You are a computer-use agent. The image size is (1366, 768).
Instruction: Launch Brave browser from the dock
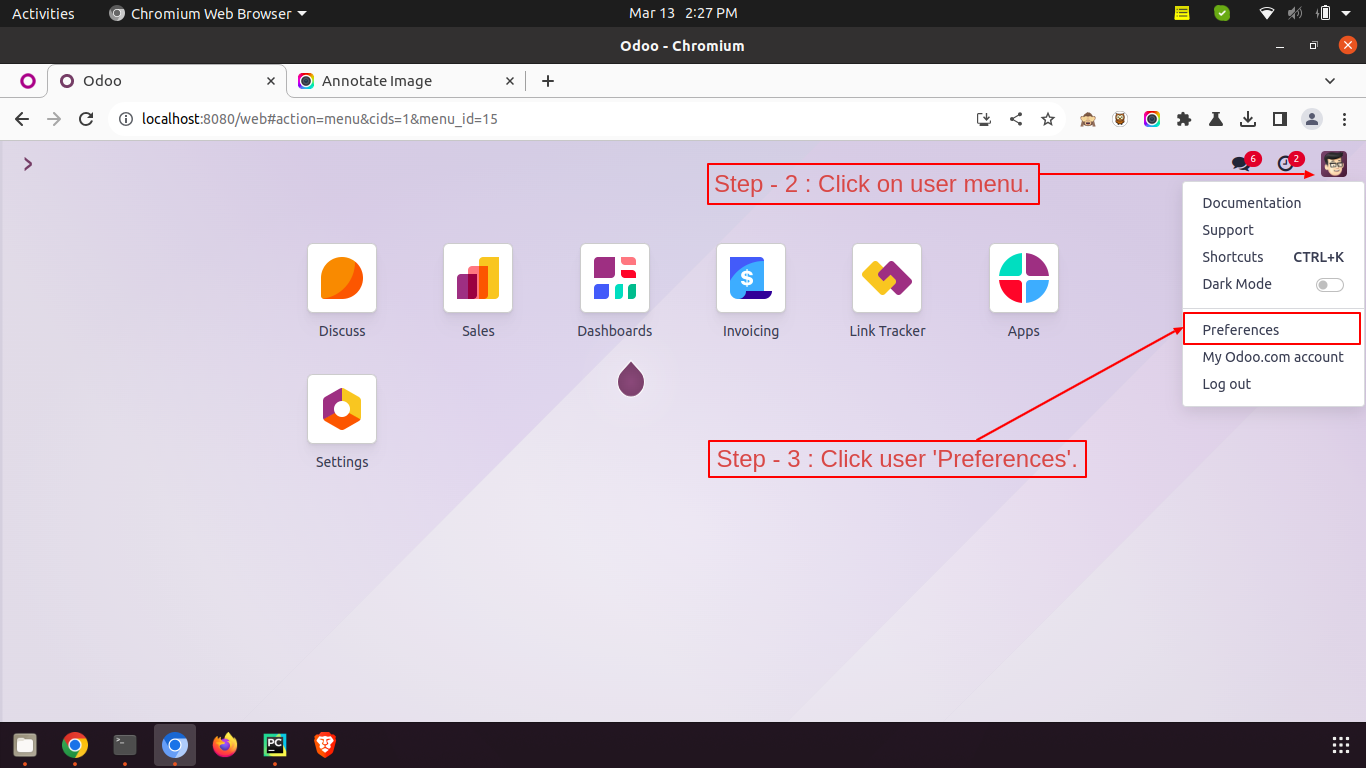[x=325, y=745]
